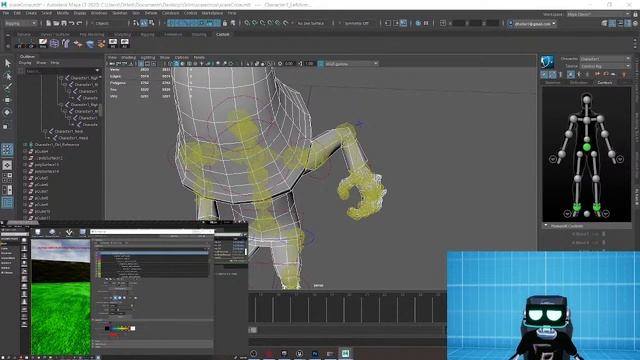Click the human figure shelf icon

tap(66, 43)
